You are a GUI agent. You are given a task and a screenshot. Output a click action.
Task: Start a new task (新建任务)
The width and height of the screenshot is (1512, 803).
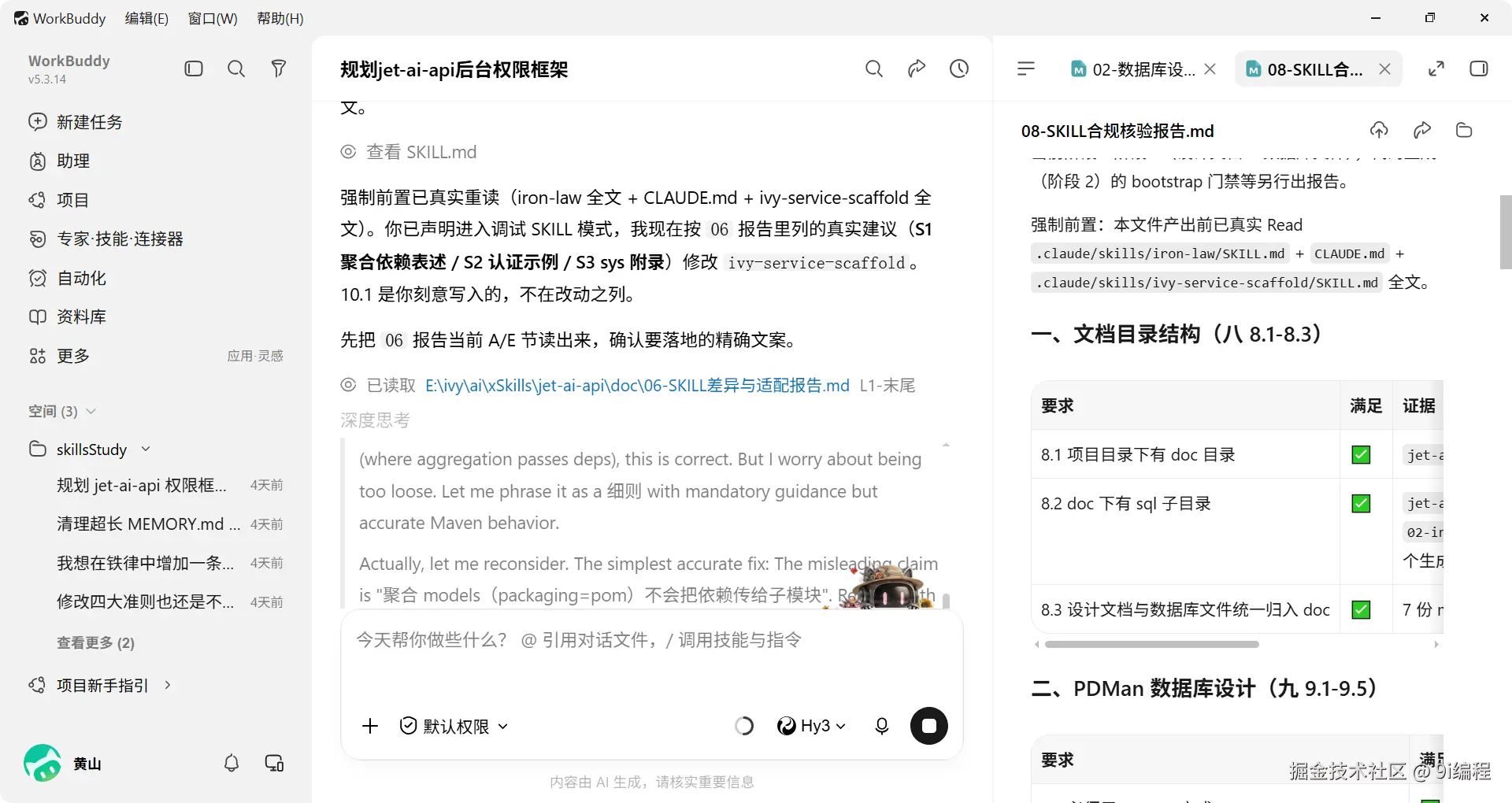76,122
